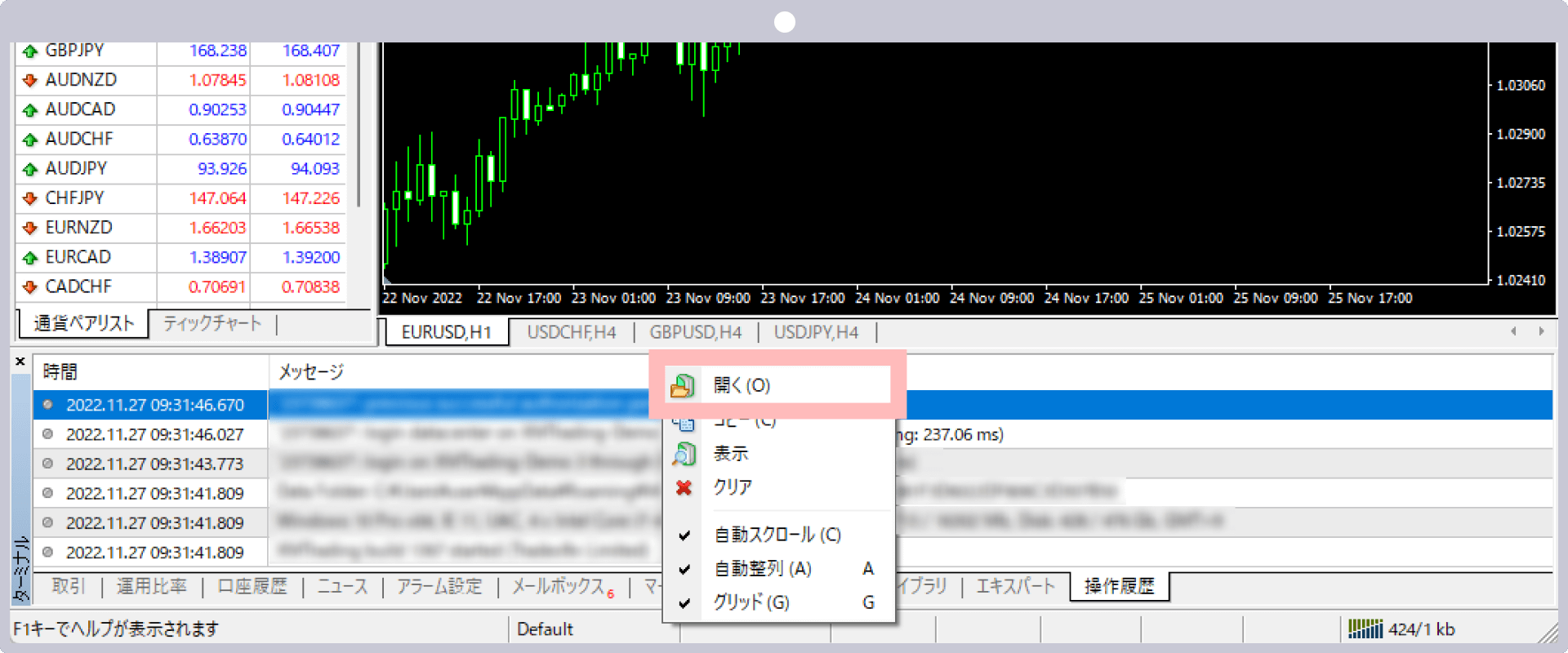Select the GBPJPY symbol row
This screenshot has width=1568, height=653.
tap(181, 51)
